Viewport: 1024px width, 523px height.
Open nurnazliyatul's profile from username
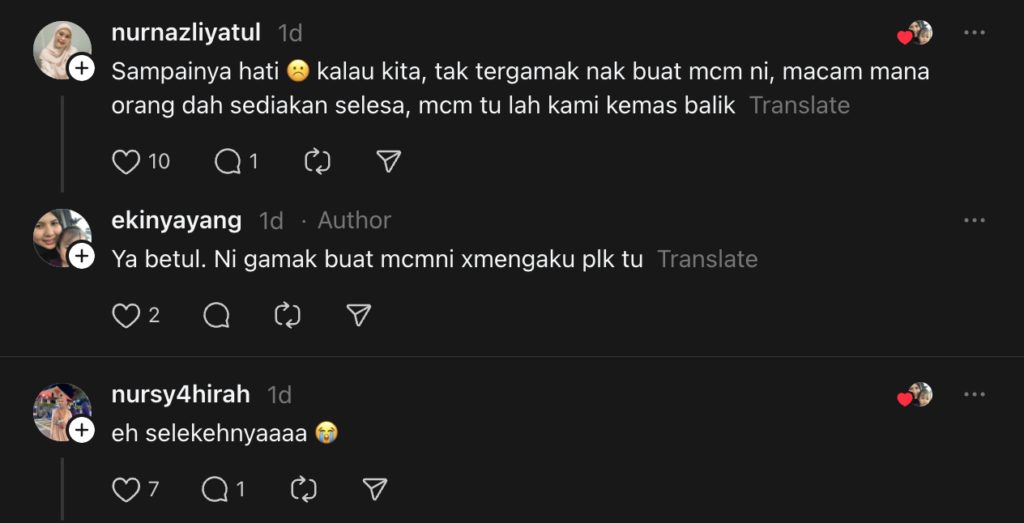point(187,33)
